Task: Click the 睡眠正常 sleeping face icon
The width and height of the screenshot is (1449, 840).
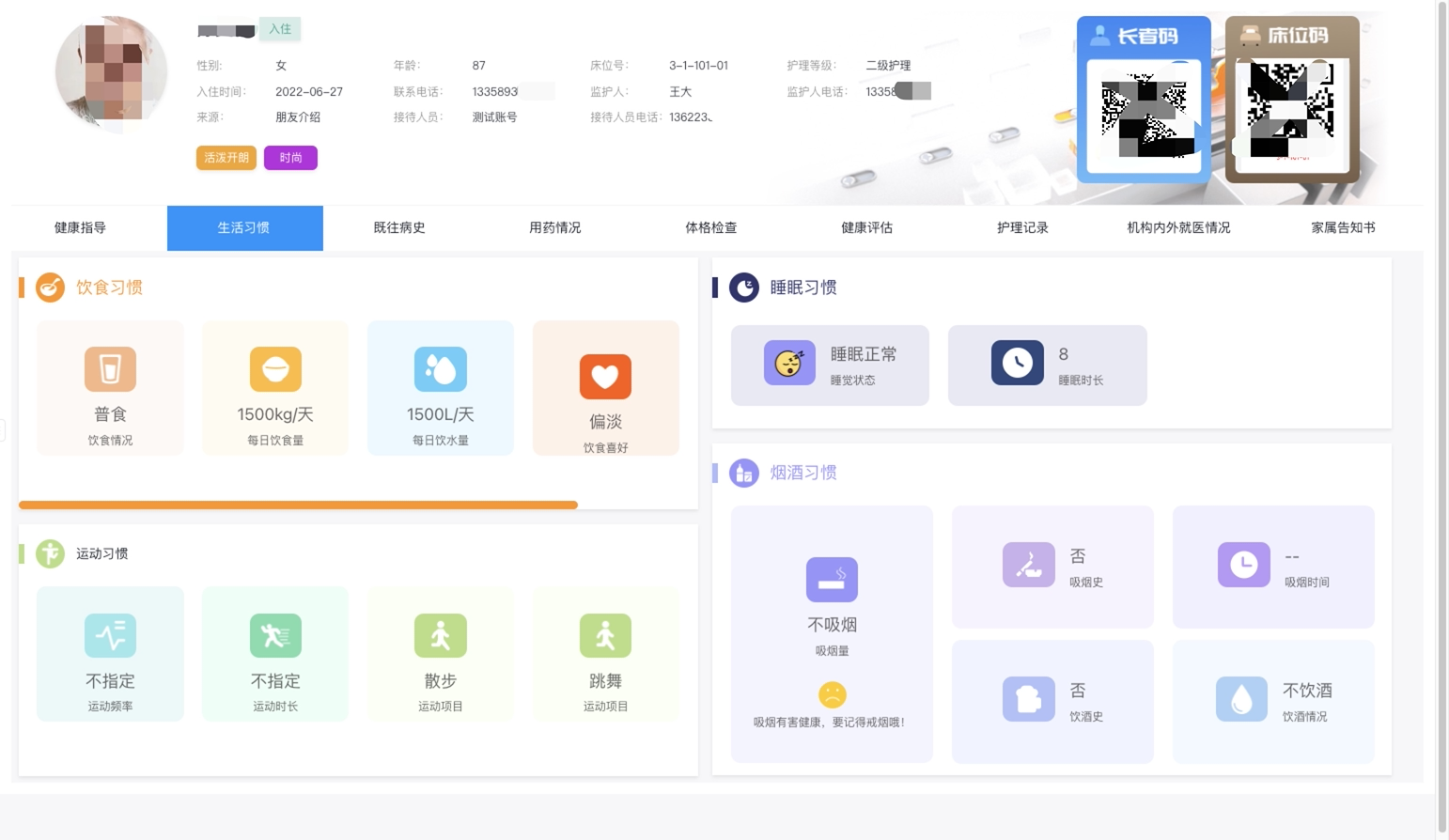Action: [789, 363]
